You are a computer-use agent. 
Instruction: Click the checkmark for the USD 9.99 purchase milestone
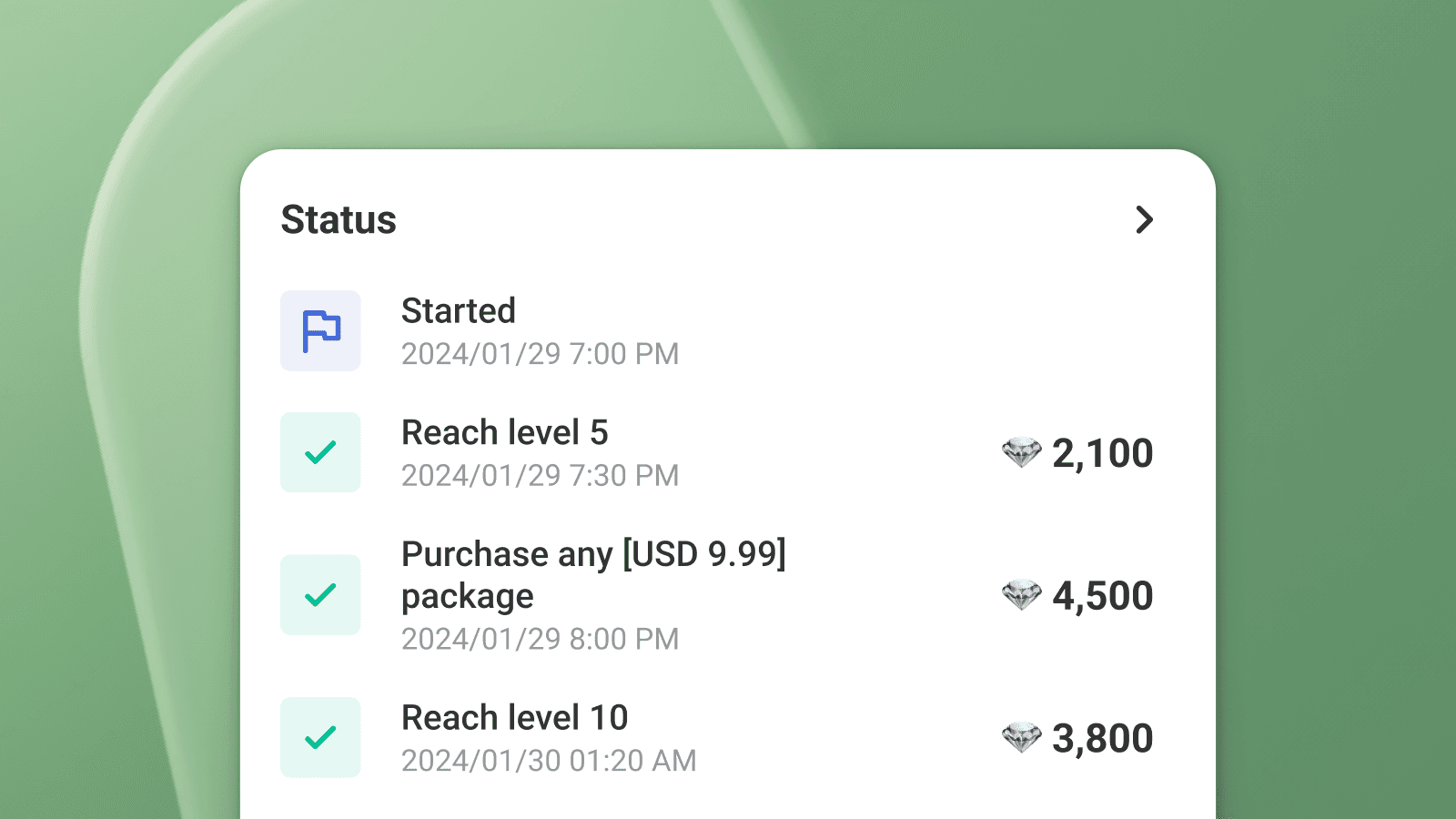click(320, 594)
